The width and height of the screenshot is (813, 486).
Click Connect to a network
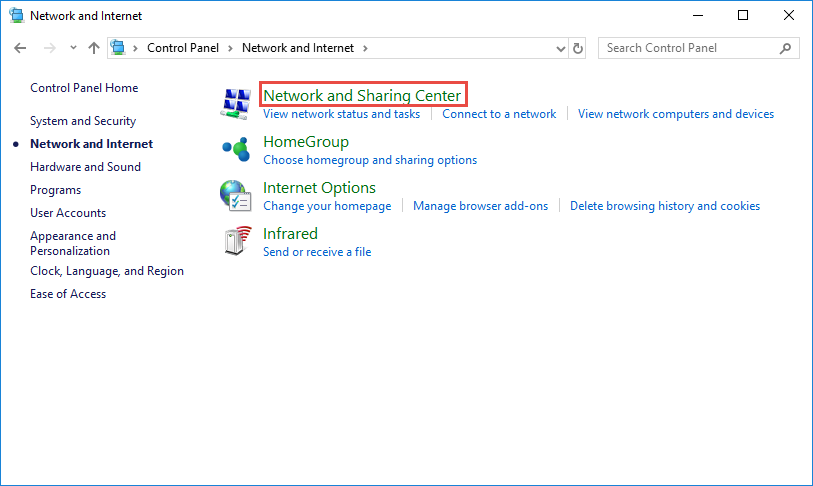click(499, 114)
